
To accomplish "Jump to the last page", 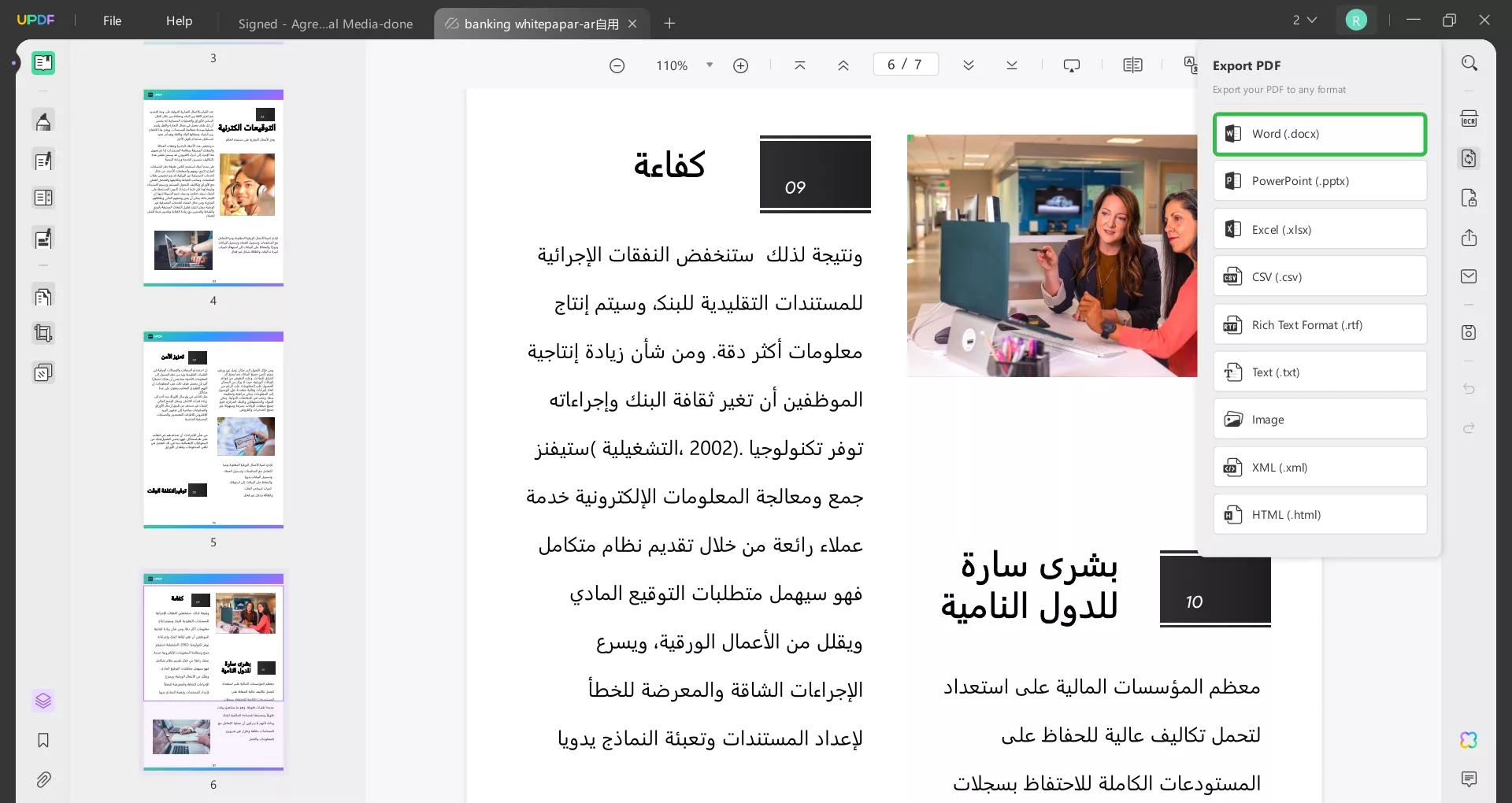I will tap(1012, 65).
